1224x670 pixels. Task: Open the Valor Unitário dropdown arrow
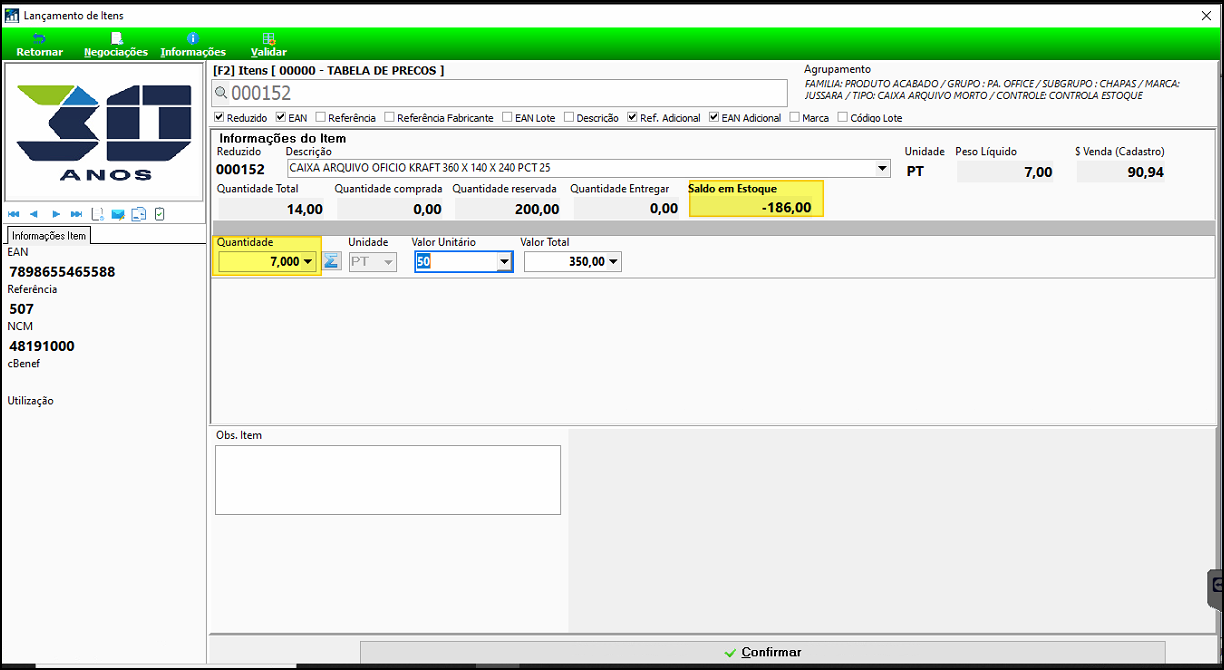coord(505,262)
